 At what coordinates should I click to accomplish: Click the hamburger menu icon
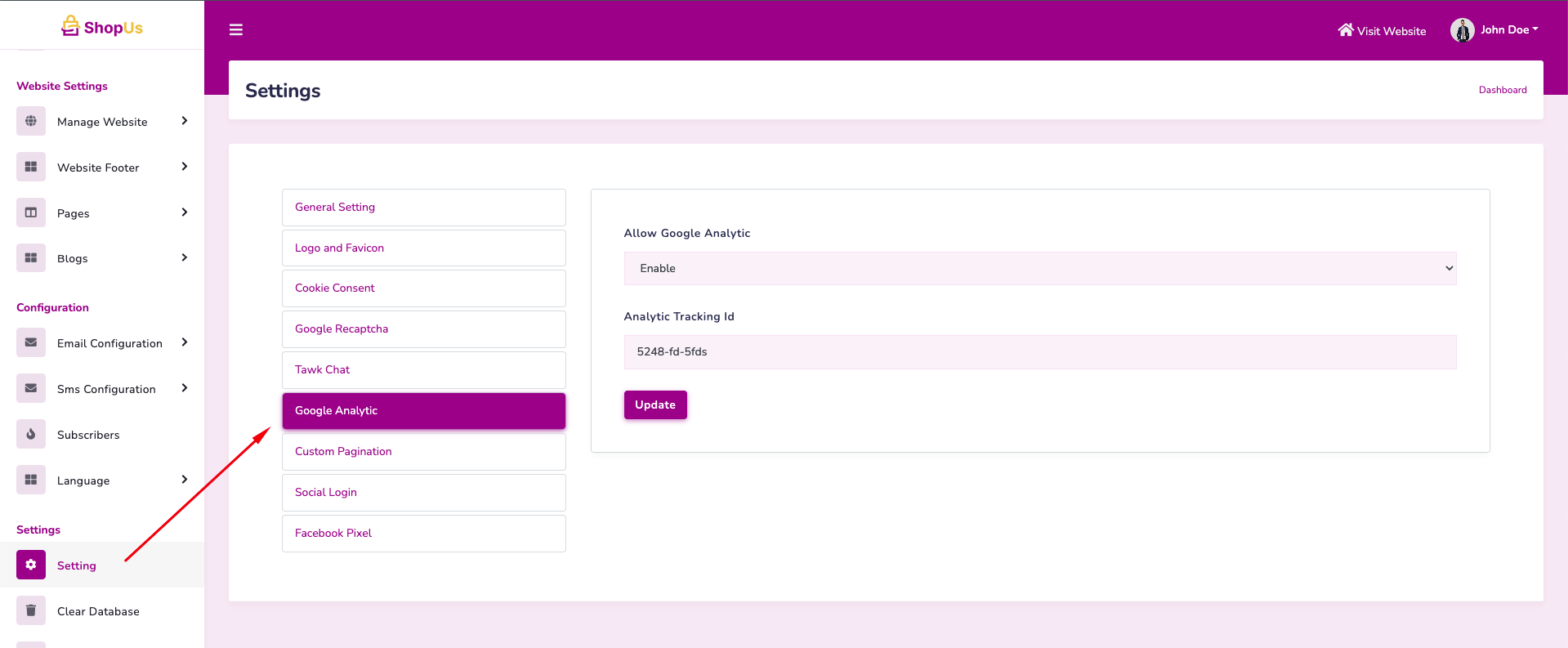(x=236, y=30)
